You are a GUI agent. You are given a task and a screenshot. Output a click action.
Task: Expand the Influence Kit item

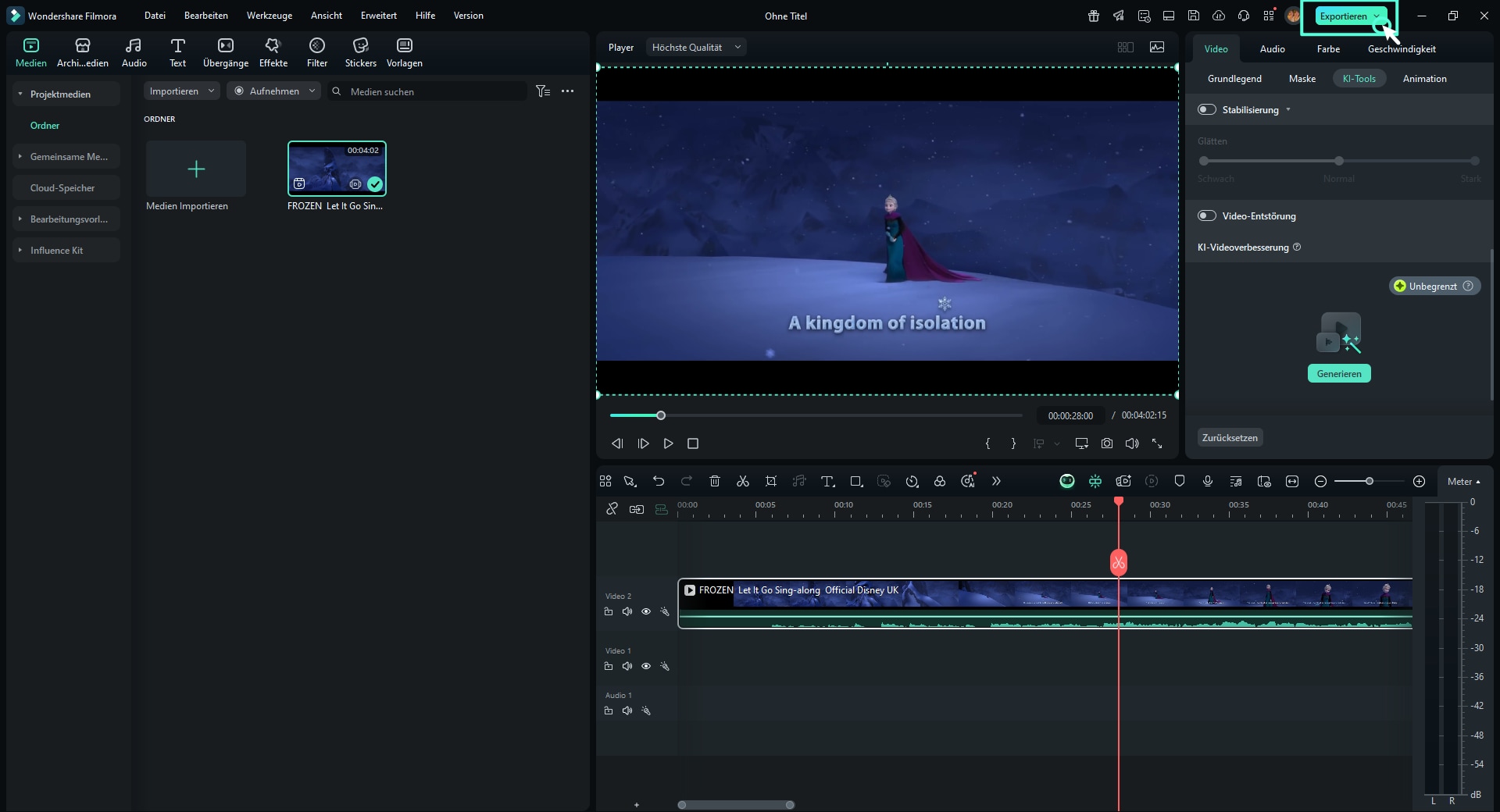(20, 250)
